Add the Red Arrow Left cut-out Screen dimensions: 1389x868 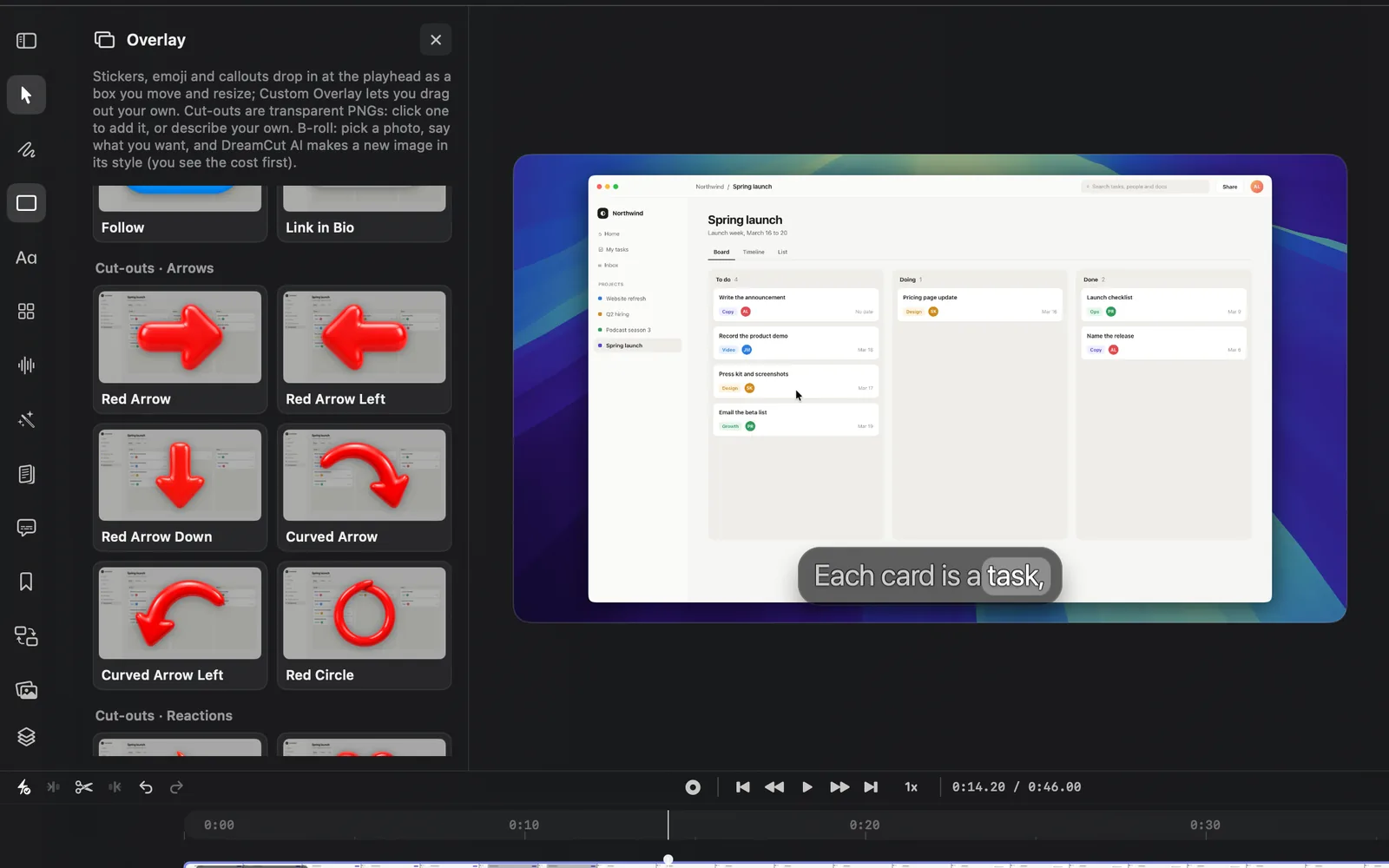pyautogui.click(x=364, y=349)
